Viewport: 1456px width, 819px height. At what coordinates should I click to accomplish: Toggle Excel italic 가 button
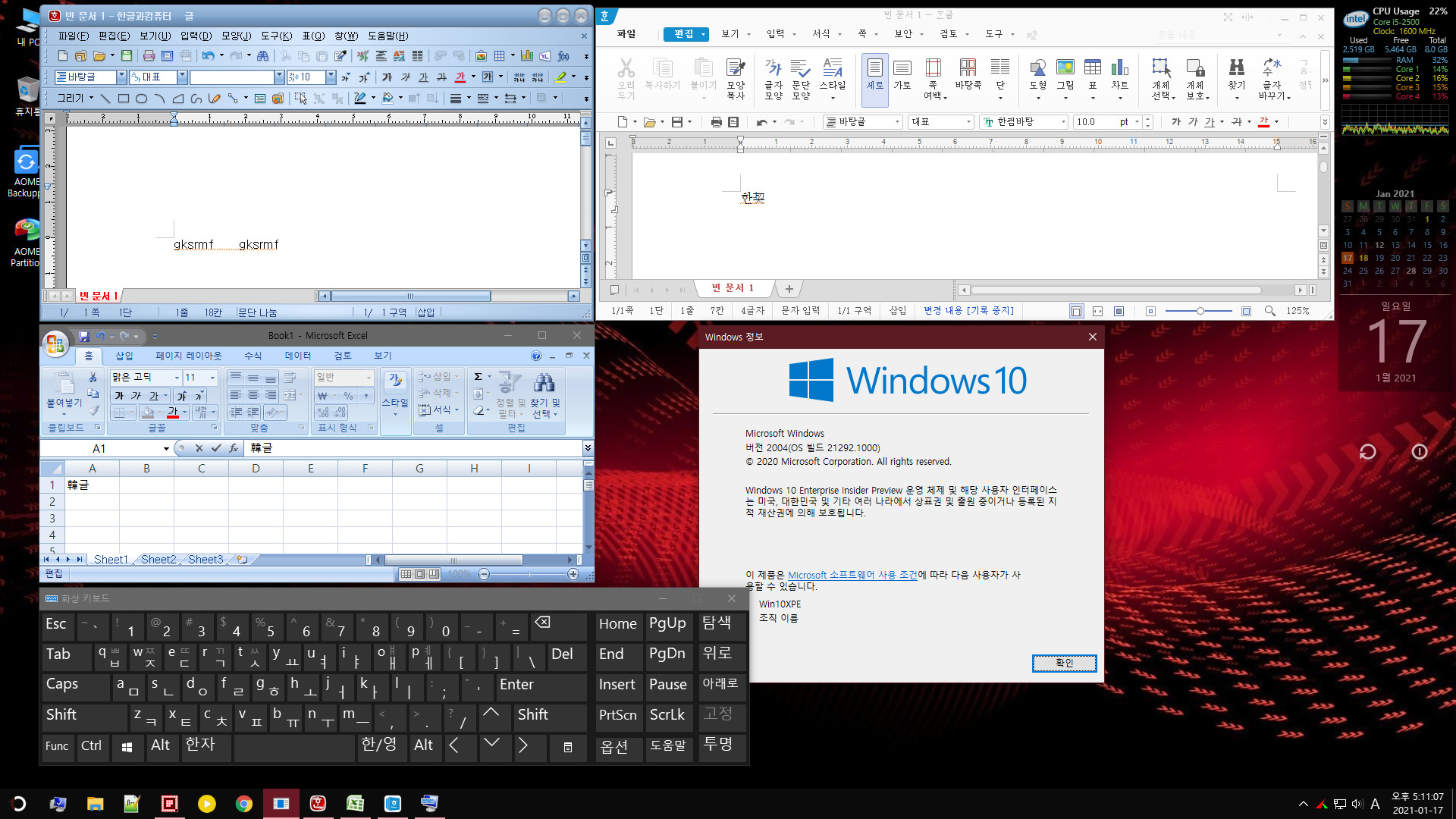[x=136, y=396]
